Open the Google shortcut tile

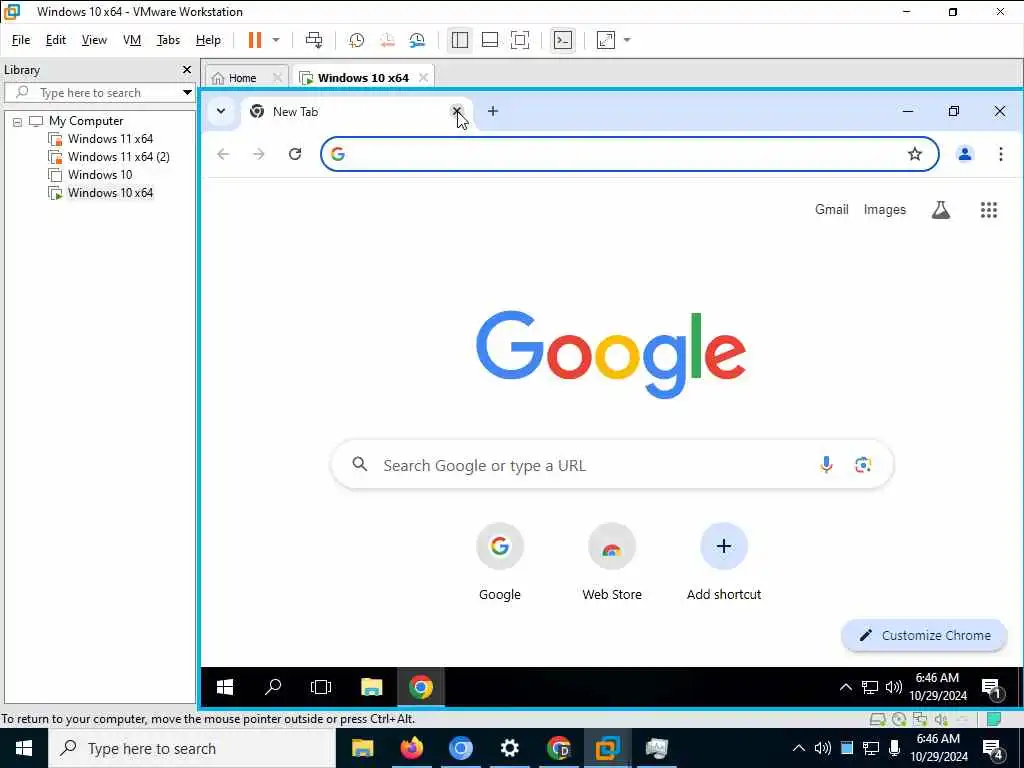pyautogui.click(x=500, y=562)
